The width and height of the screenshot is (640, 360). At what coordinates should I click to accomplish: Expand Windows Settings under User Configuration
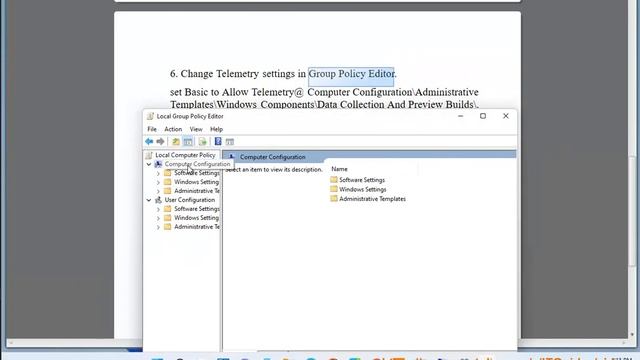point(158,218)
